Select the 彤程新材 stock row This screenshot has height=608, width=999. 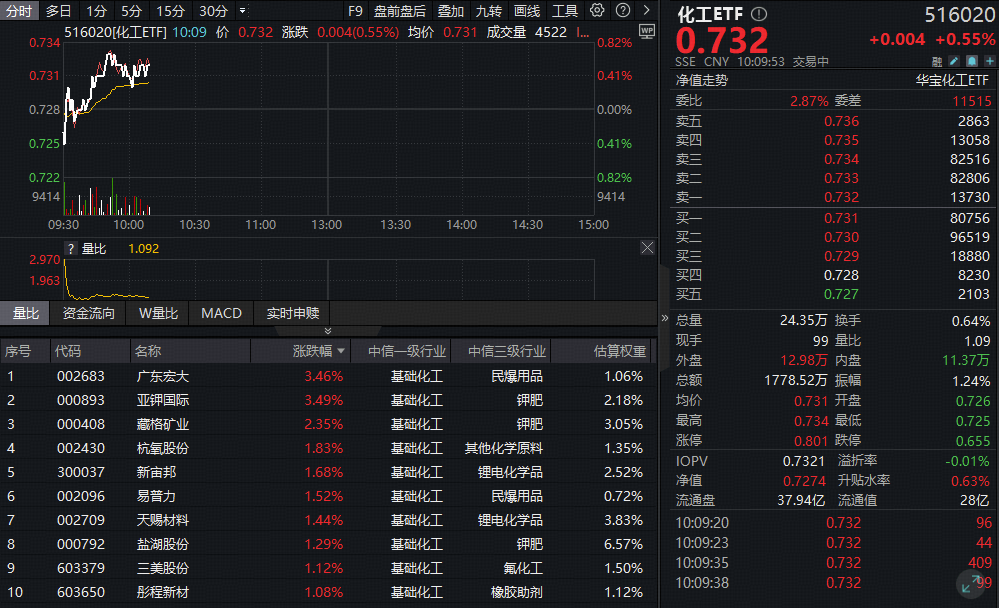point(328,592)
